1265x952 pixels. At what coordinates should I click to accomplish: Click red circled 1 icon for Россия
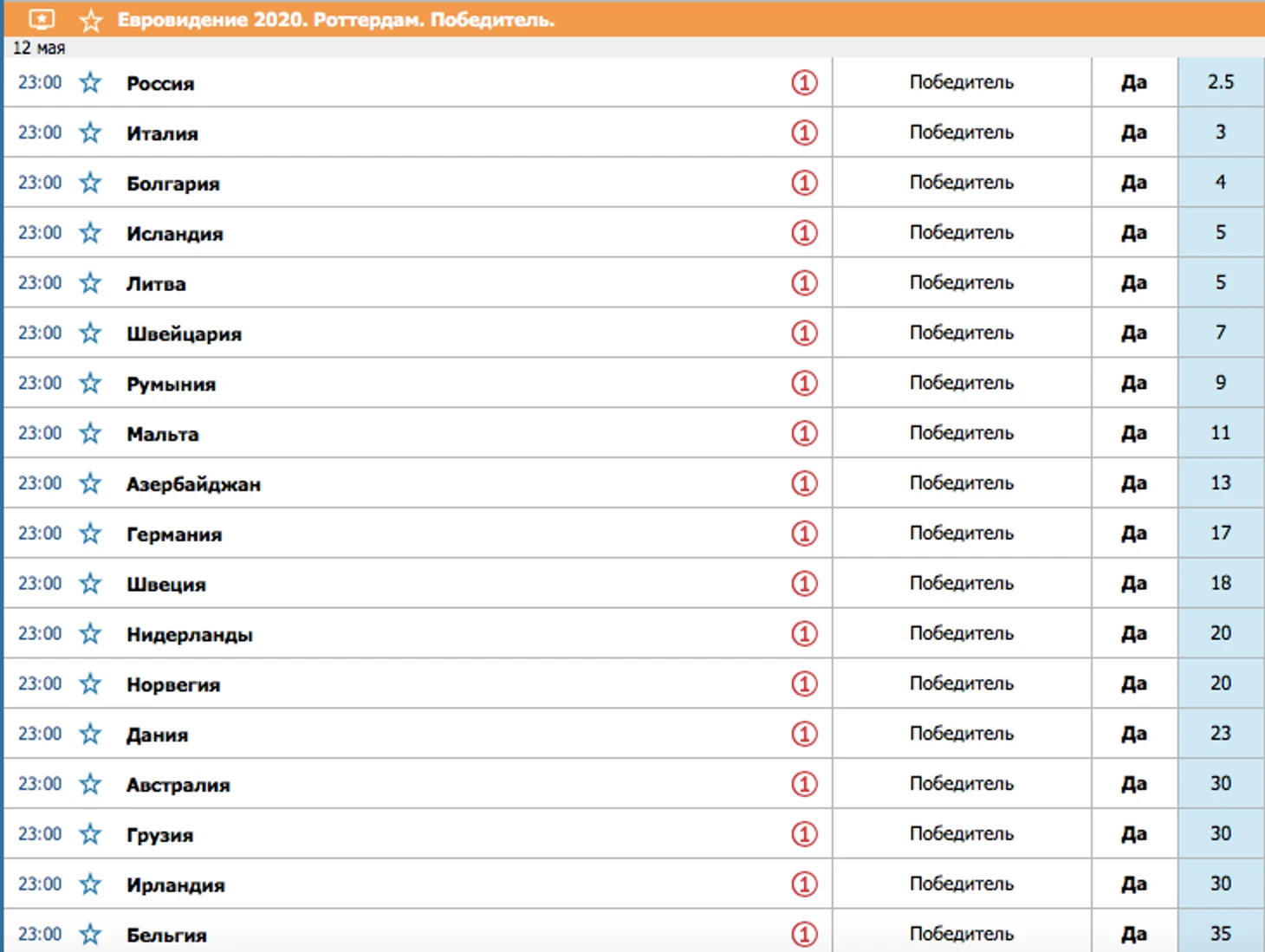(x=804, y=82)
